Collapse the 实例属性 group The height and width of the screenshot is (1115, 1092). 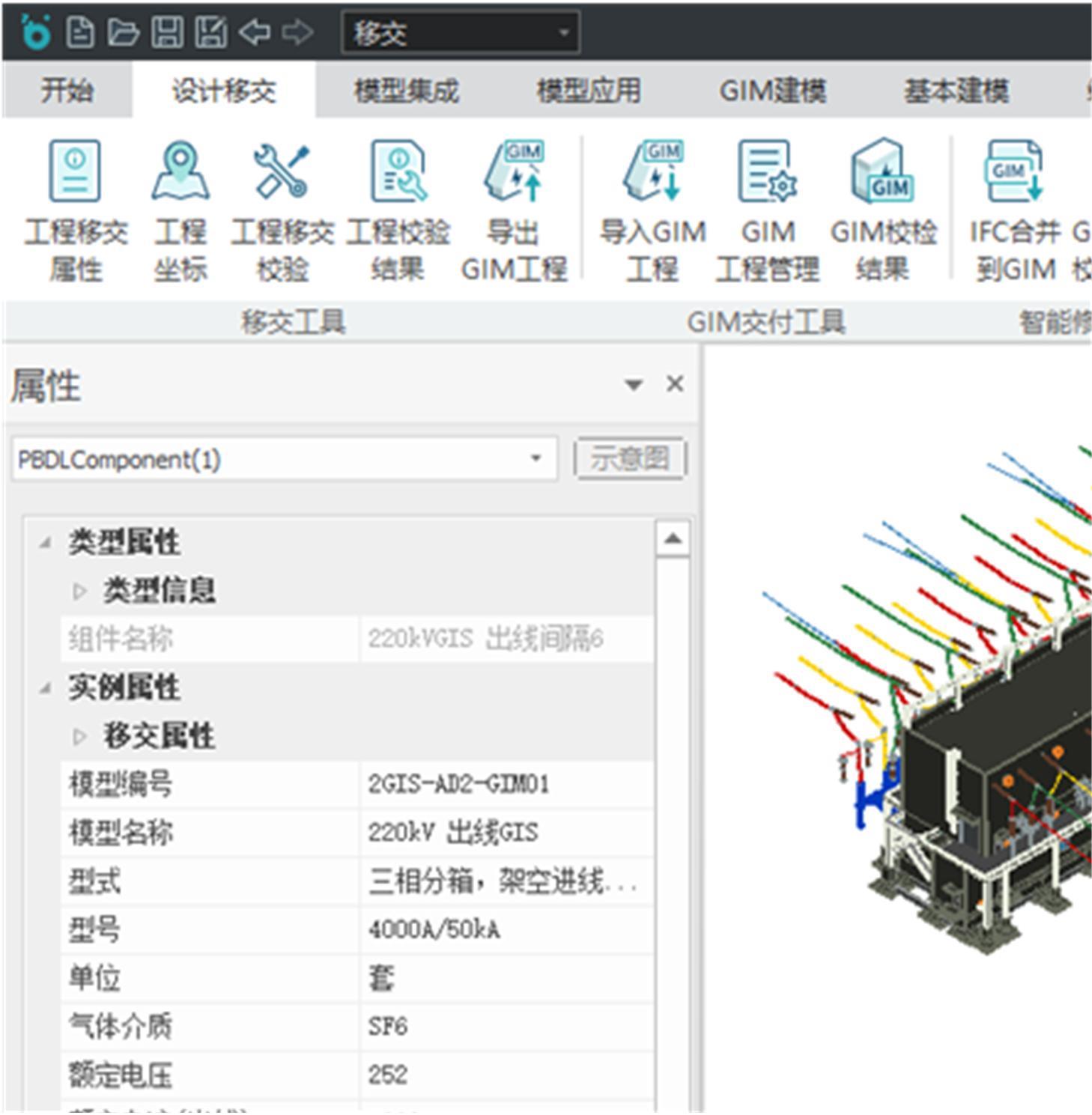(46, 687)
